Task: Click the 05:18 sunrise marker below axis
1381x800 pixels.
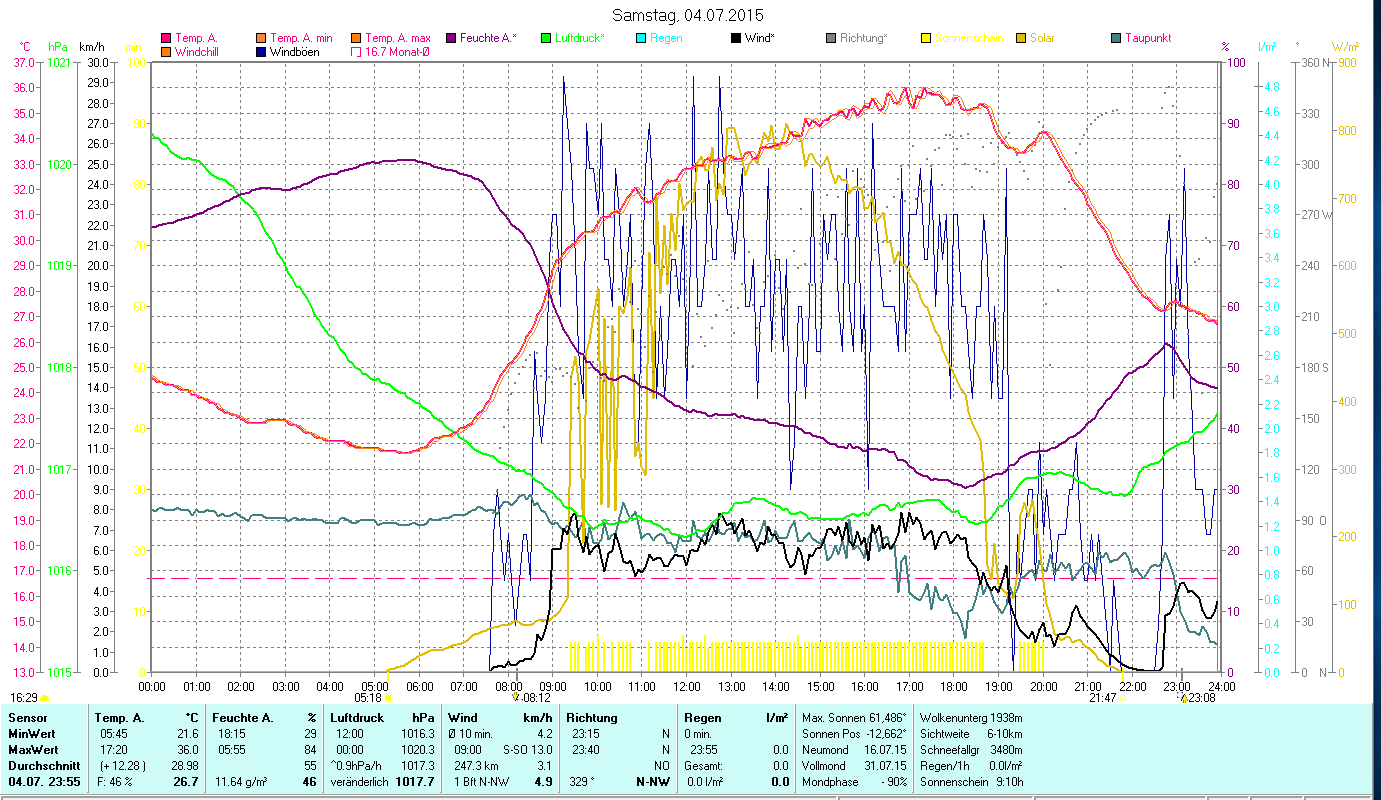Action: [x=369, y=698]
